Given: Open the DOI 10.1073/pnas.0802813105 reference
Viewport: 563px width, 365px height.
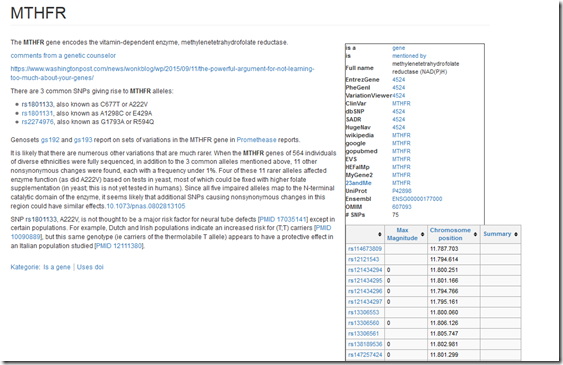Looking at the screenshot, I should (146, 206).
